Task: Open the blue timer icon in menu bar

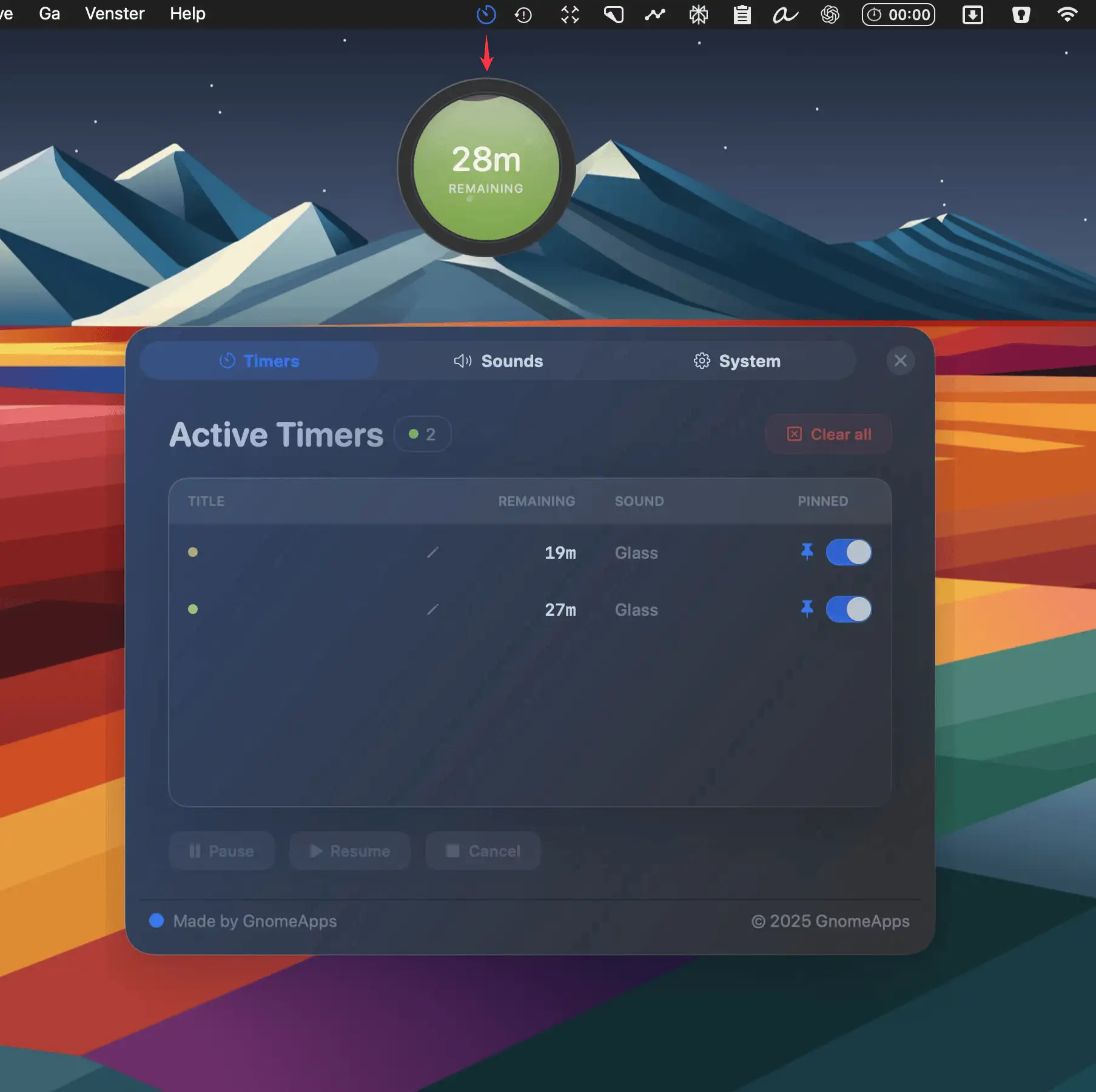Action: 486,15
